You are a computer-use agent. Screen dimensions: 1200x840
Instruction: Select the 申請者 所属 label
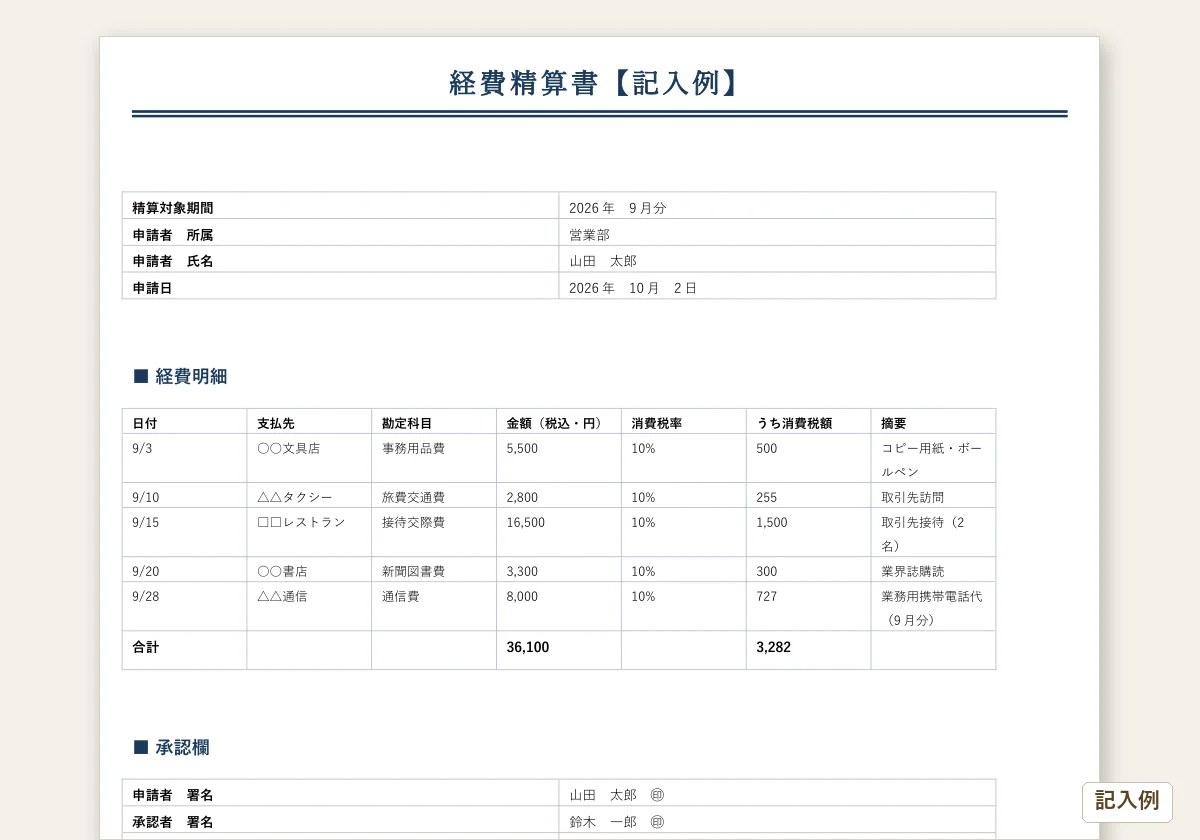coord(172,235)
